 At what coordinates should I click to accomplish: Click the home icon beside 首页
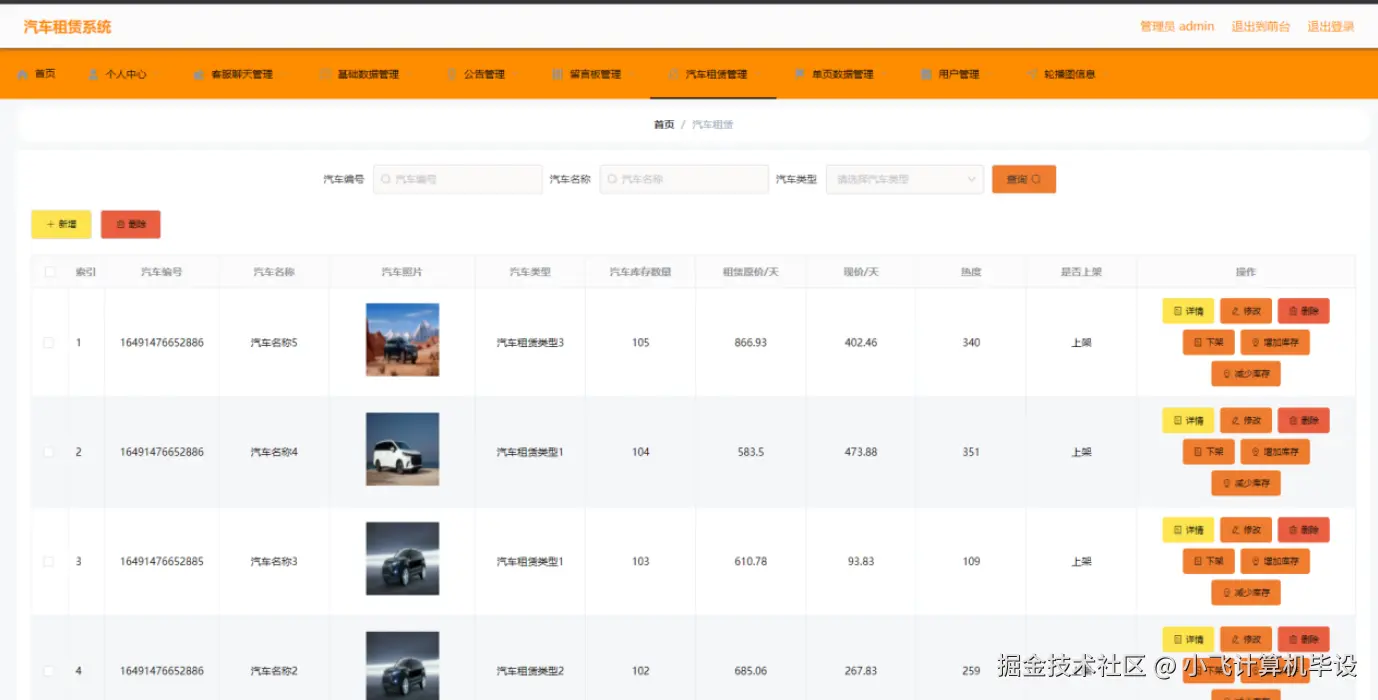click(x=22, y=74)
